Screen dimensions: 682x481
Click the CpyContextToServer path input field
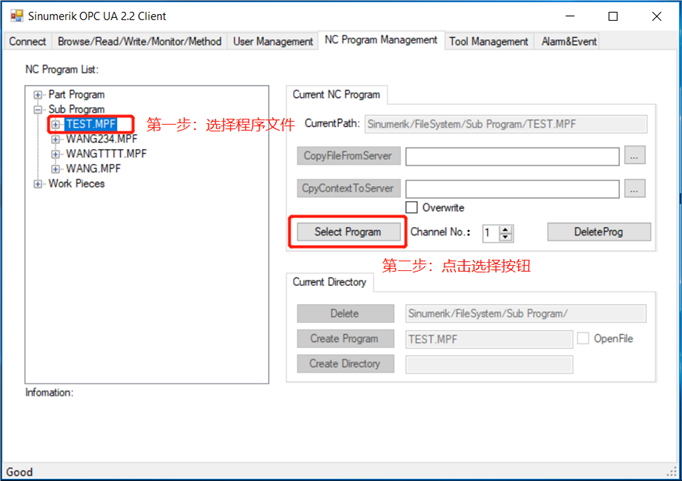[512, 189]
